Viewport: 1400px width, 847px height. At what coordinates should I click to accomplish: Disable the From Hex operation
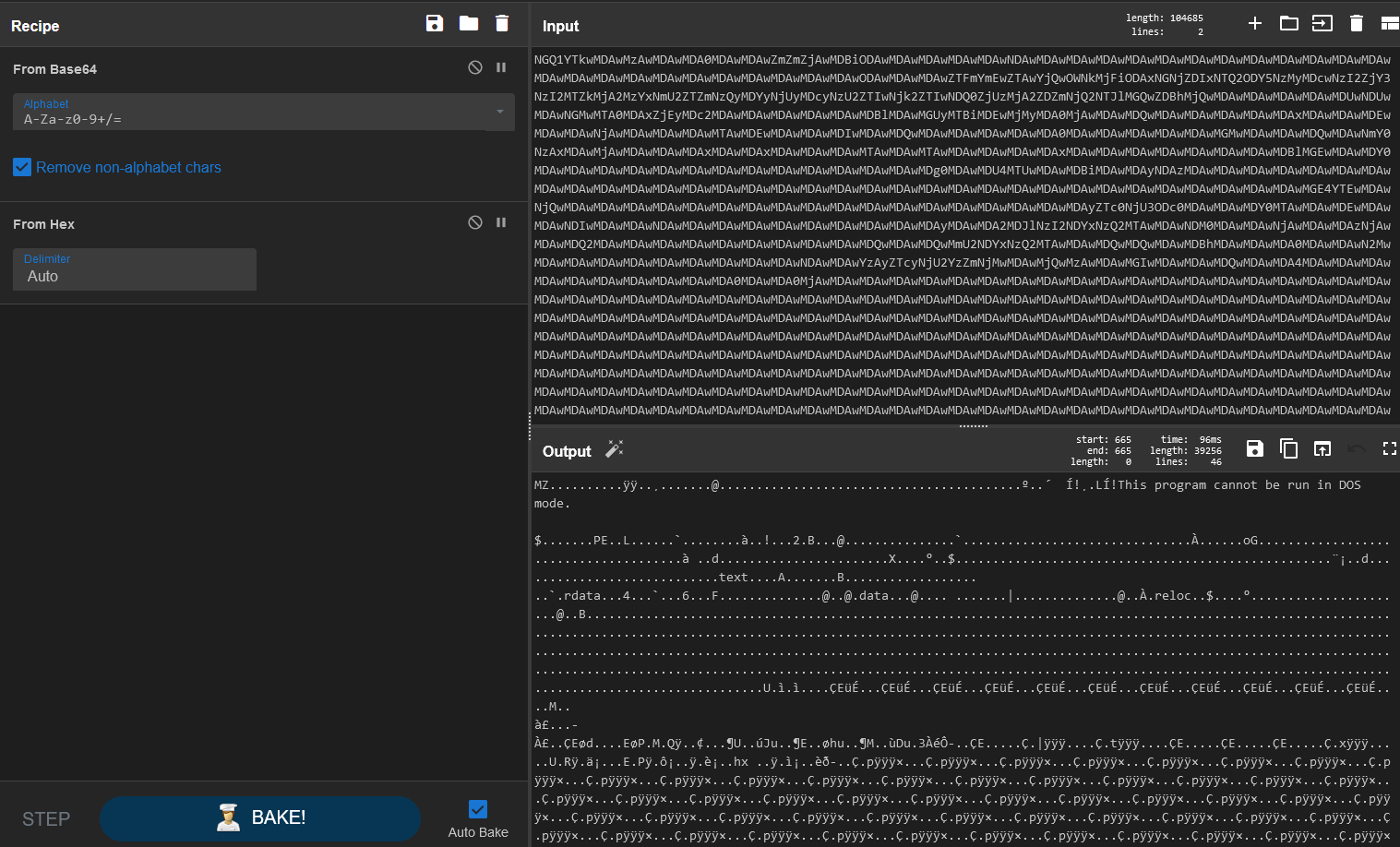point(475,222)
